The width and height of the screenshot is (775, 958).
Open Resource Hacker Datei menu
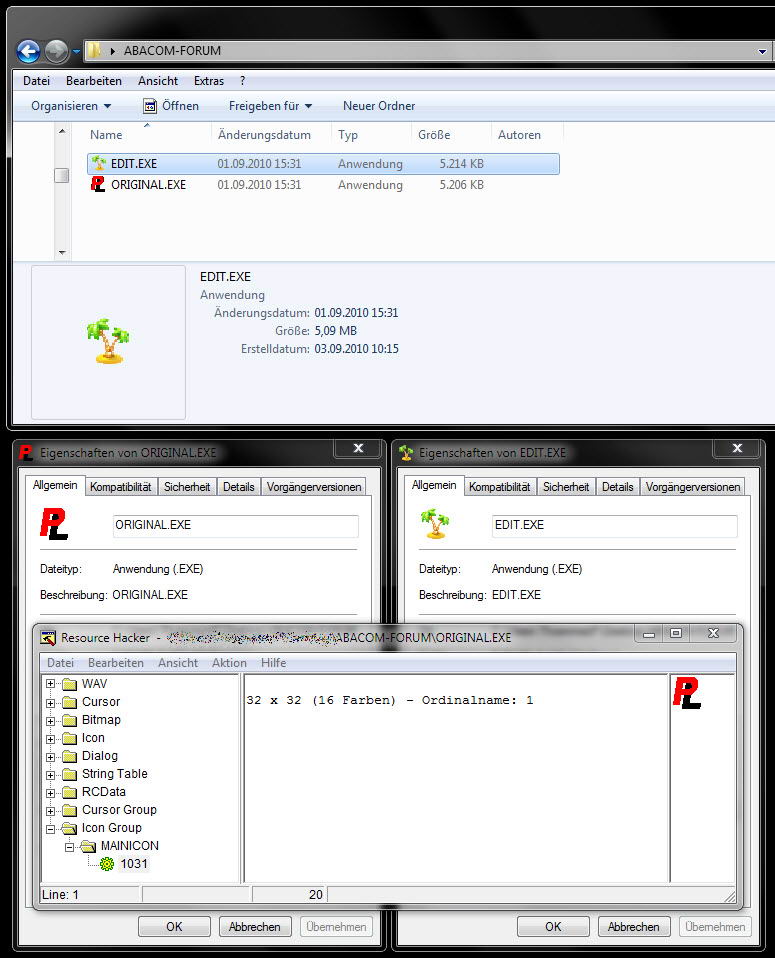tap(61, 663)
